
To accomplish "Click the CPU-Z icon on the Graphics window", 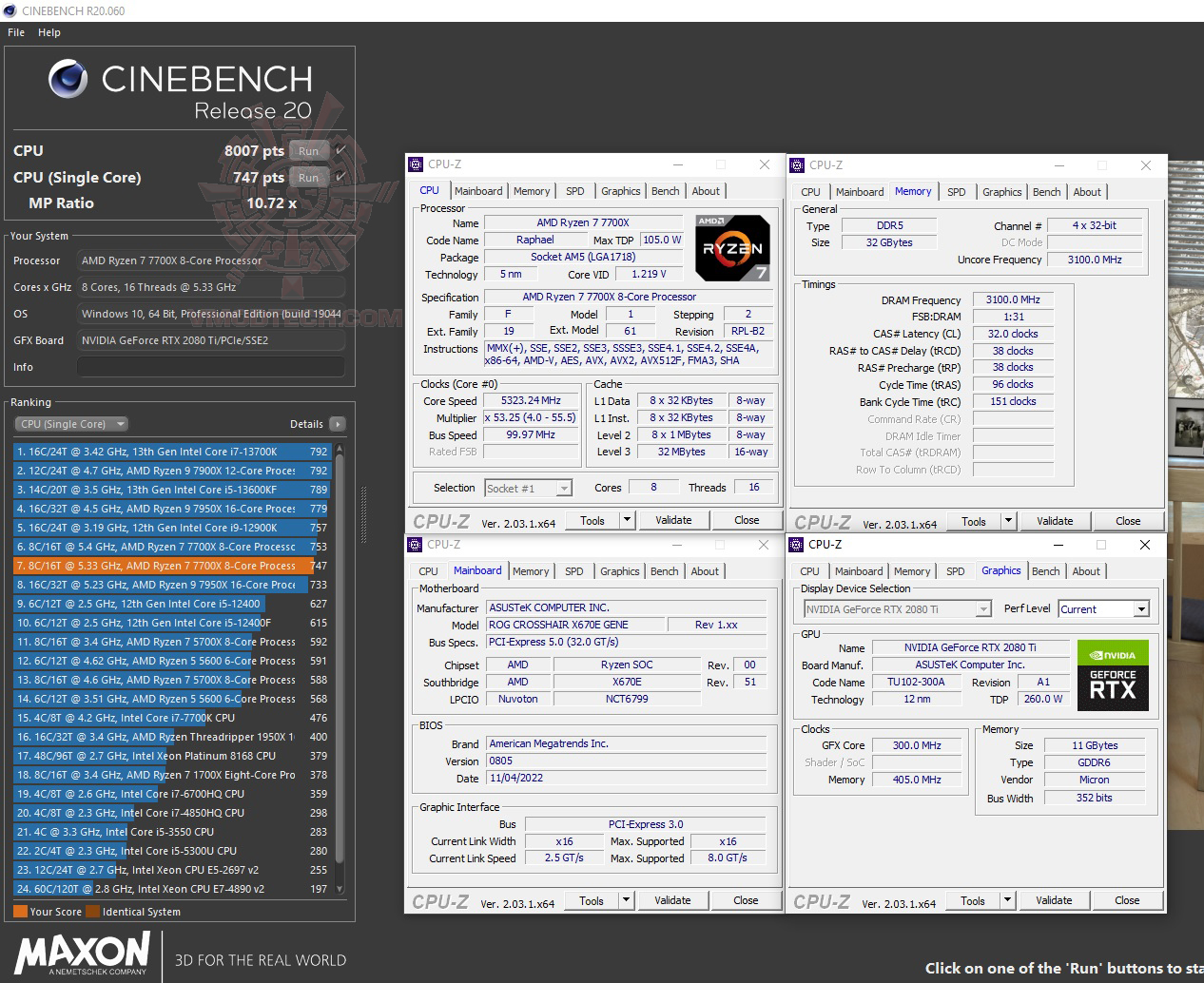I will pos(795,545).
